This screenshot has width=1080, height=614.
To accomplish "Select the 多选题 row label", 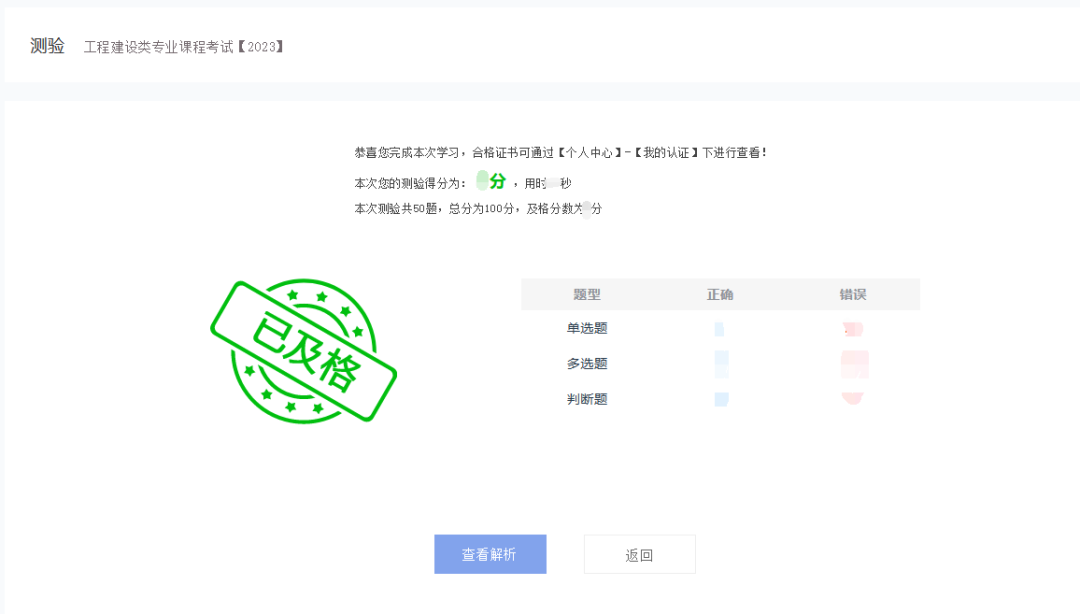I will 587,363.
